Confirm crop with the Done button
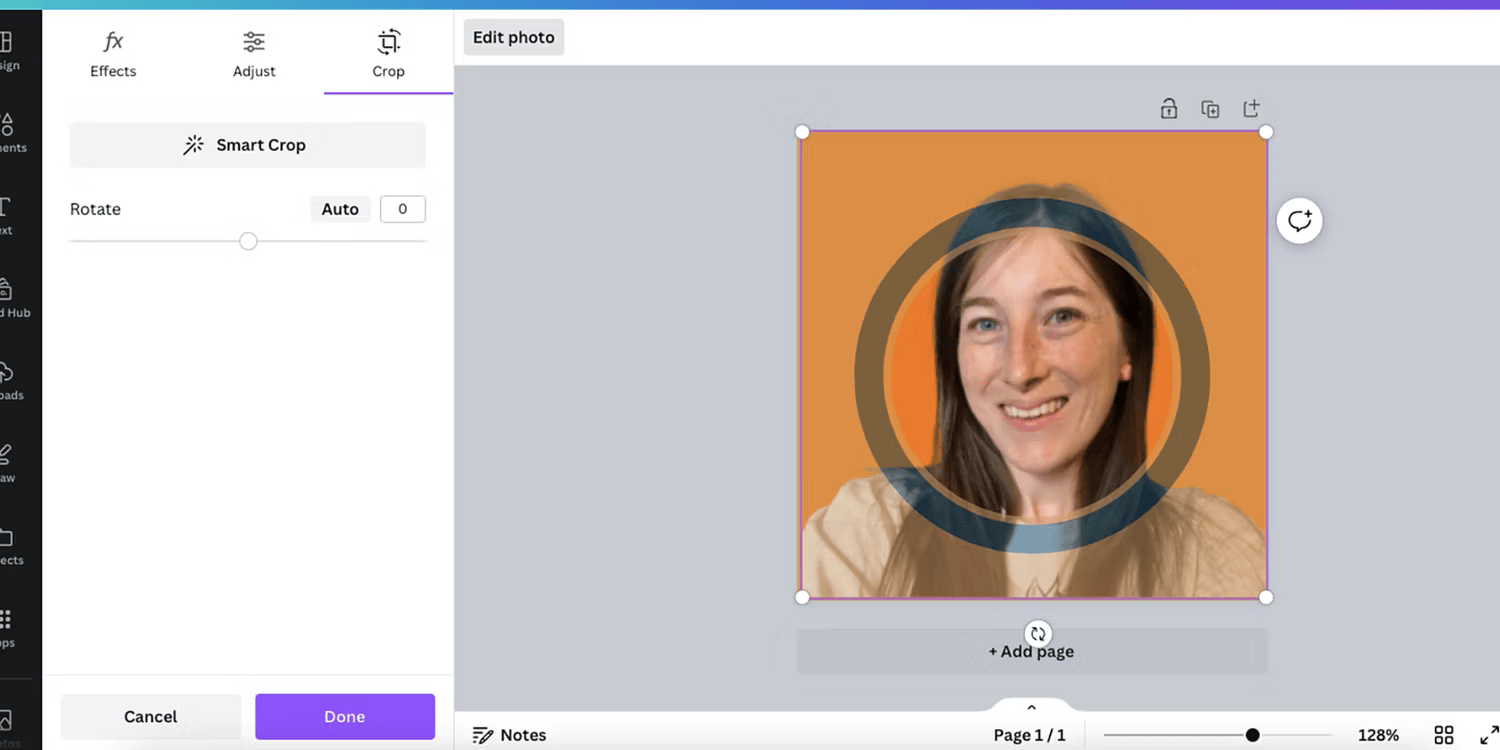Screen dimensions: 1500x750 [x=345, y=716]
